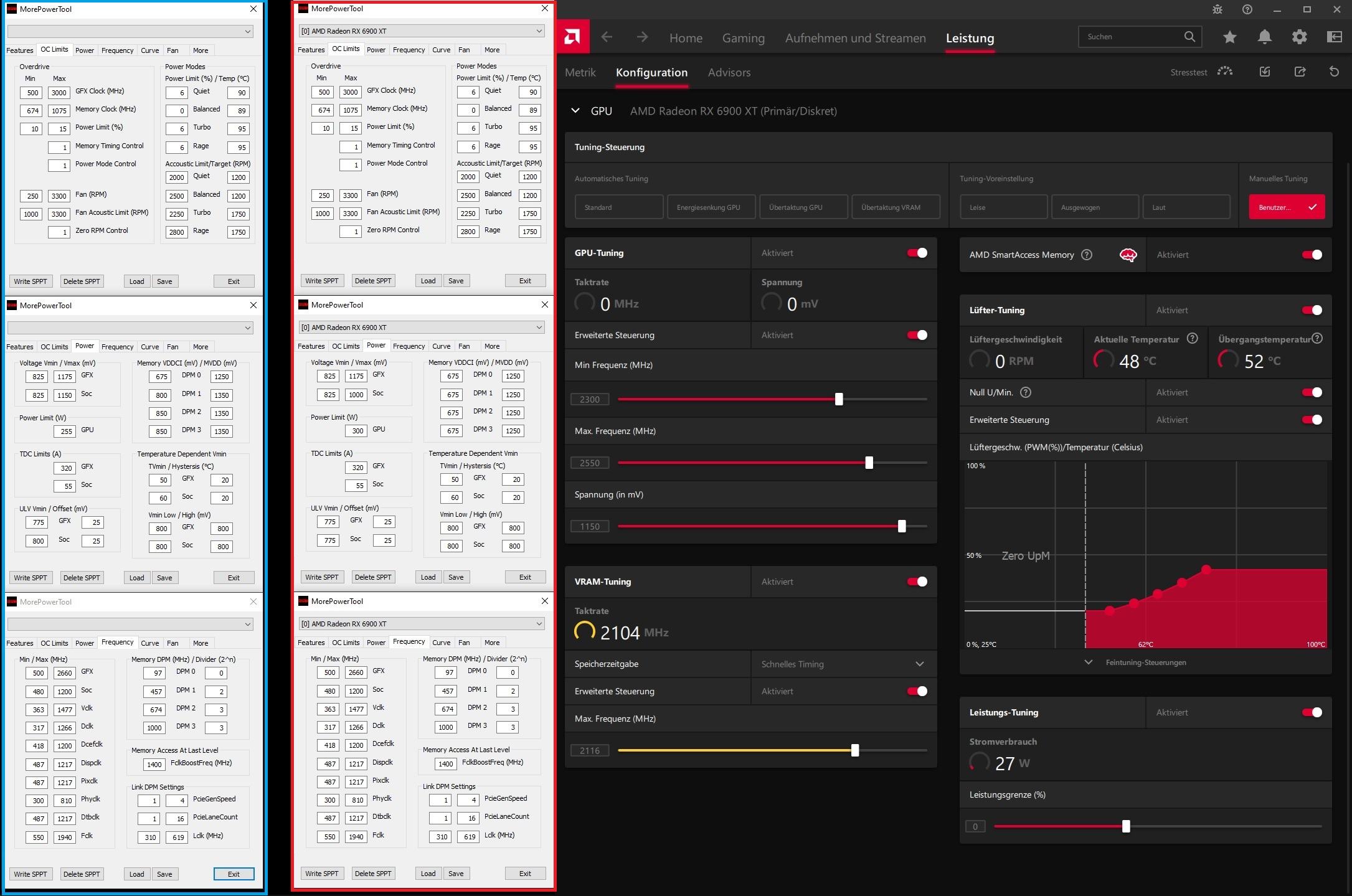This screenshot has height=896, width=1352.
Task: Collapse the GPU section chevron
Action: [x=575, y=111]
